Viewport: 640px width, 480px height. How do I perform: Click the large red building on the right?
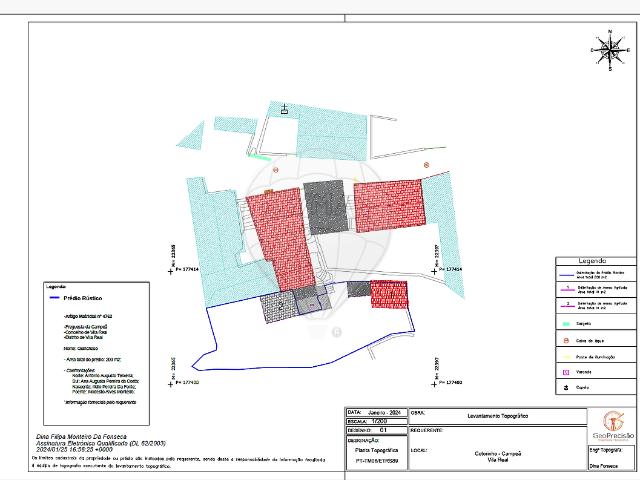click(389, 205)
